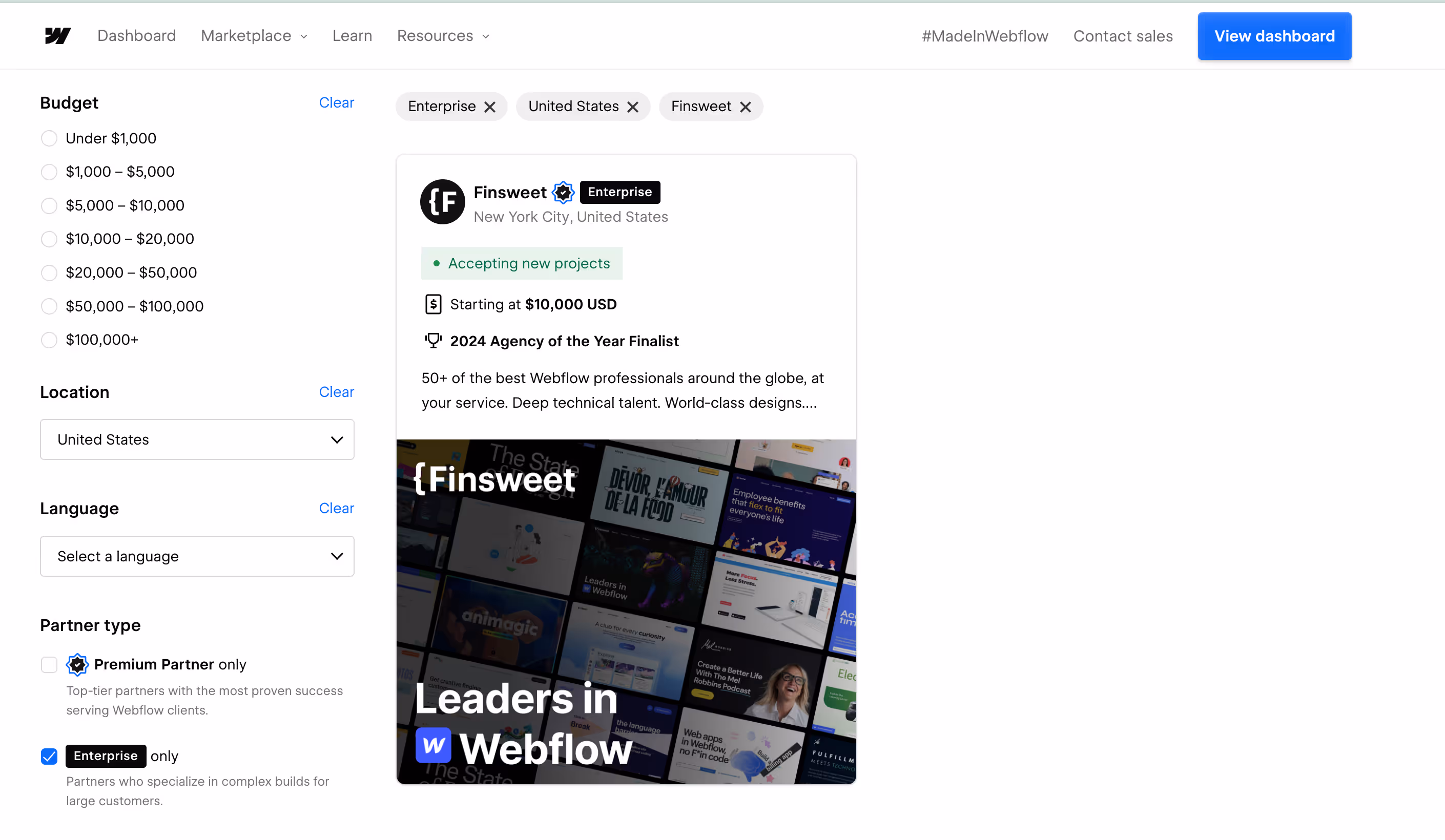Open the Finsweet partner name link
Image resolution: width=1445 pixels, height=840 pixels.
point(510,193)
